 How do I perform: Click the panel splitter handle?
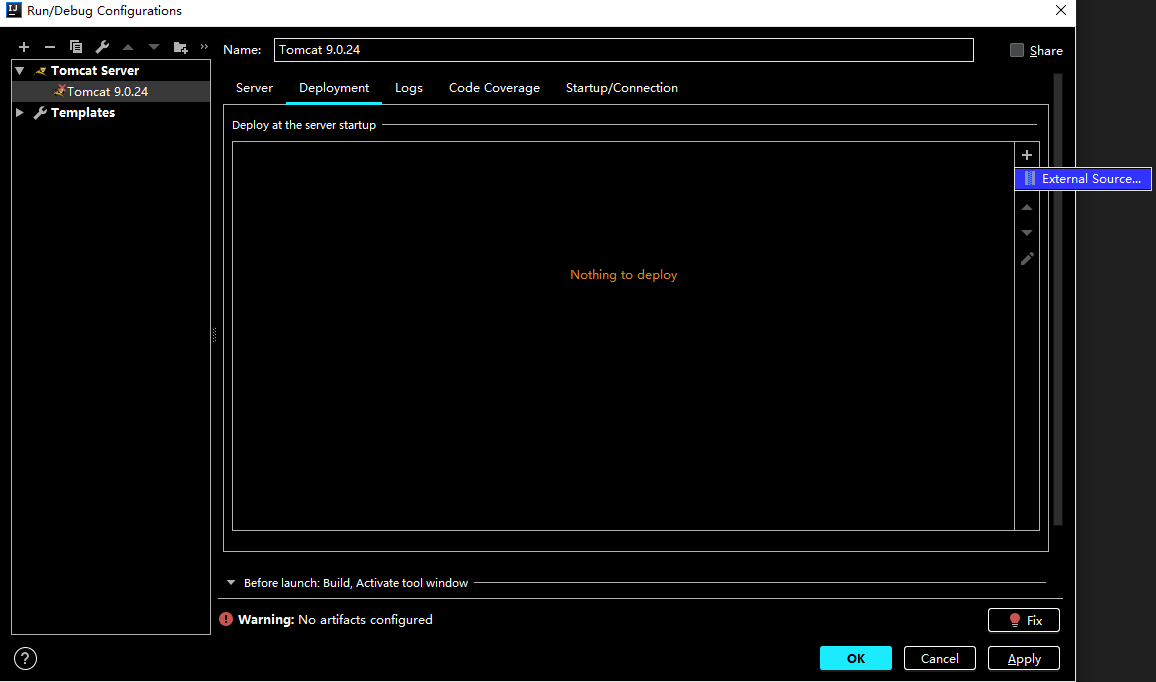[x=215, y=335]
